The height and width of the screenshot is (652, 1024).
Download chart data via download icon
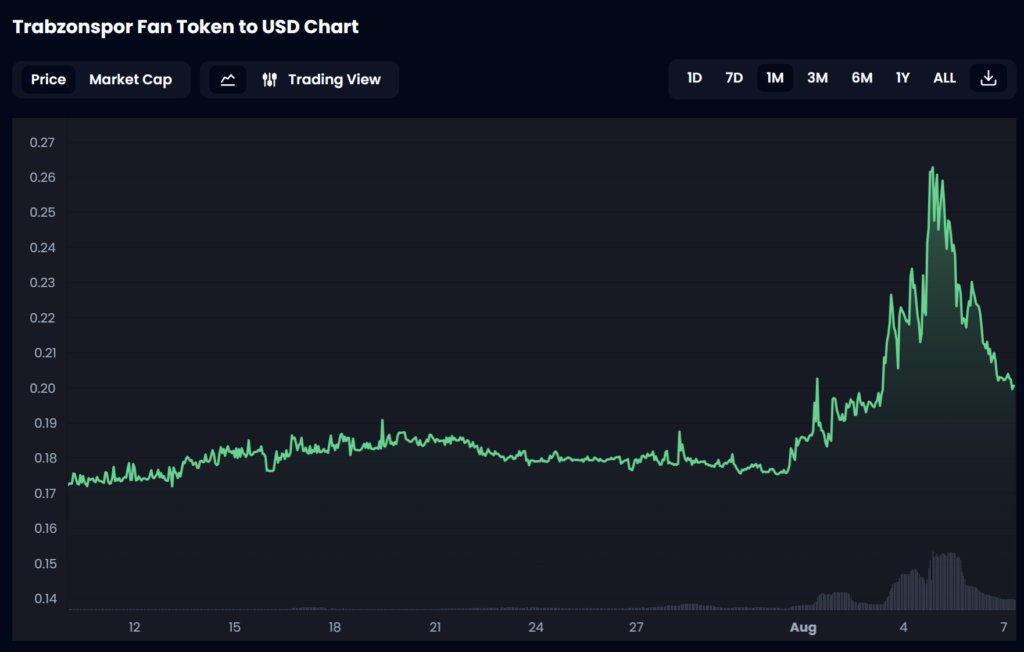coord(988,78)
